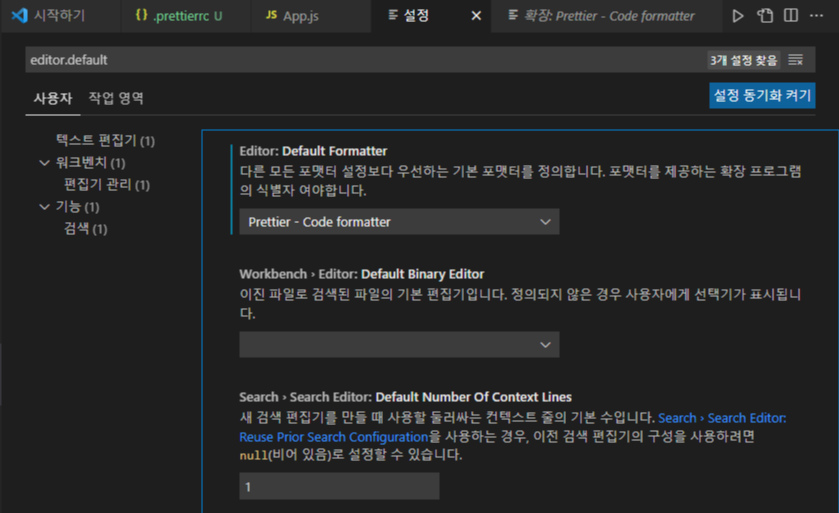This screenshot has height=513, width=839.
Task: Select the 기능 (1) tree item
Action: pos(78,207)
